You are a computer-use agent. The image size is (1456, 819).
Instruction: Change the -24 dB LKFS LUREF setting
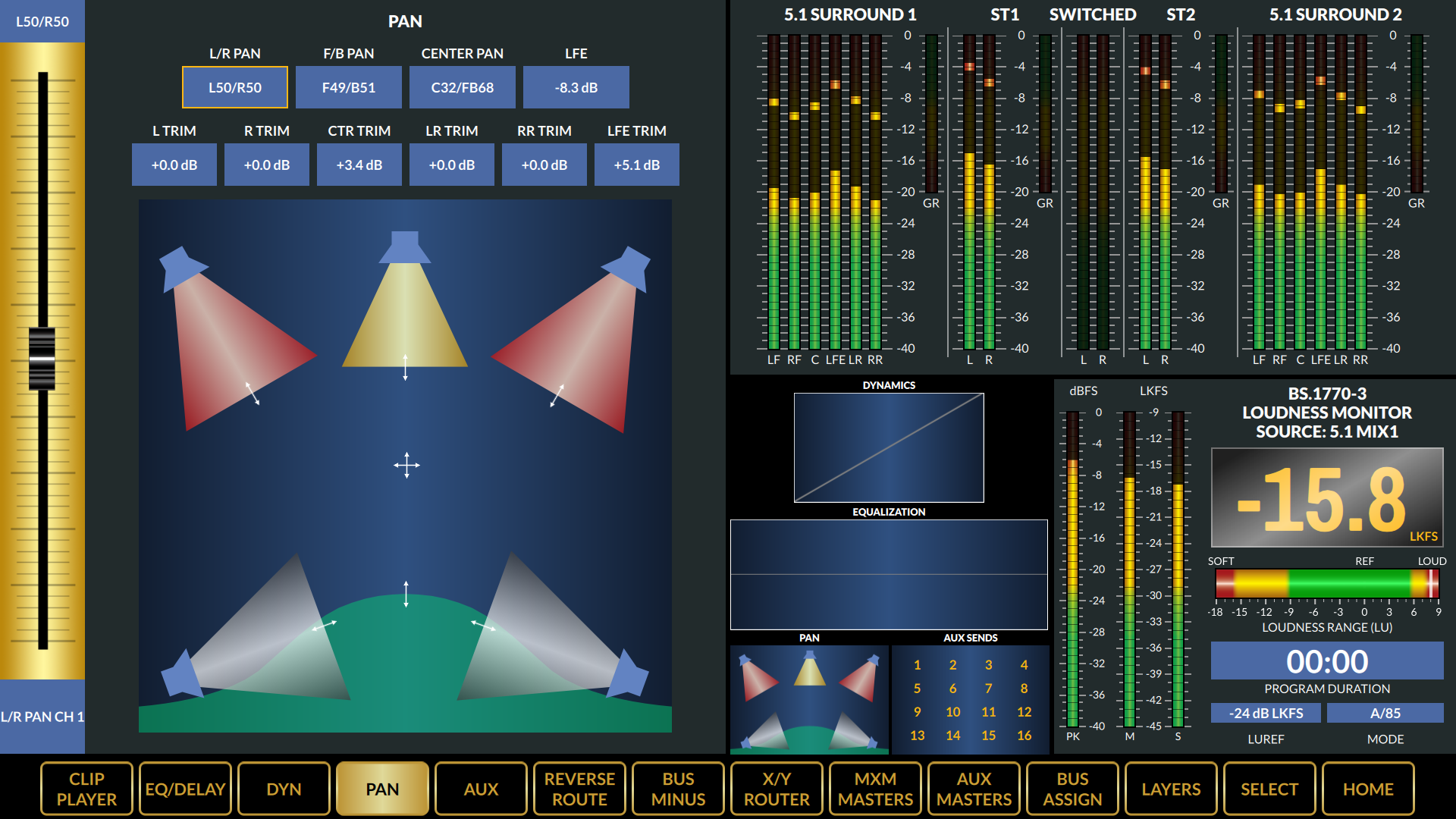[1266, 713]
